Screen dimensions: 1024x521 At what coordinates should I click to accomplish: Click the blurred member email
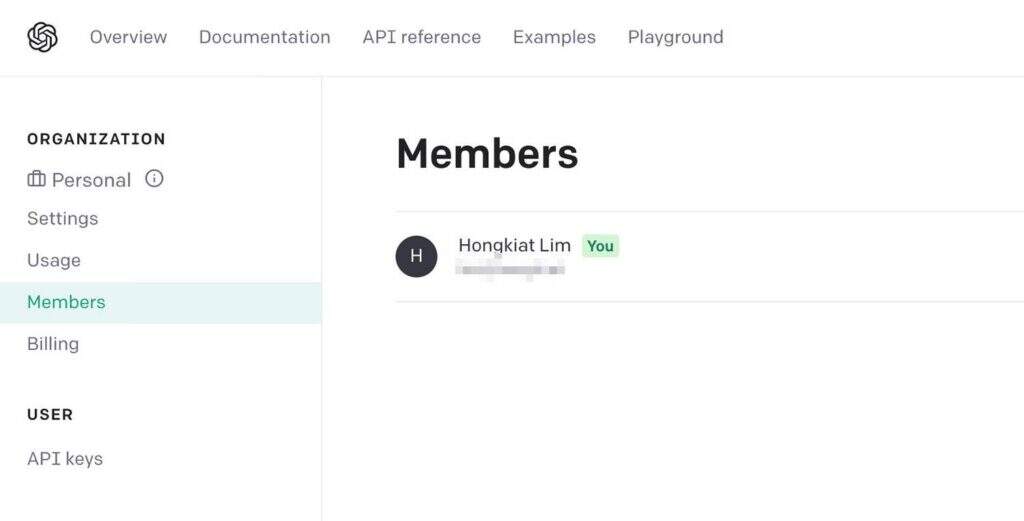(x=510, y=269)
